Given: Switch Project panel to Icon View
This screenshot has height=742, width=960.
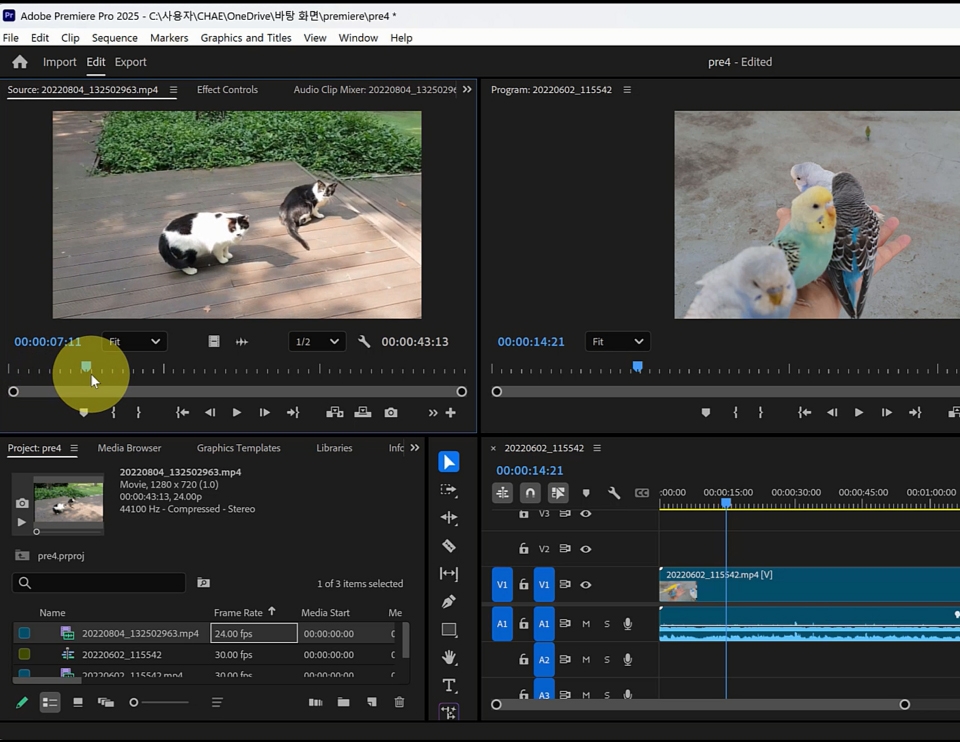Looking at the screenshot, I should coord(78,702).
